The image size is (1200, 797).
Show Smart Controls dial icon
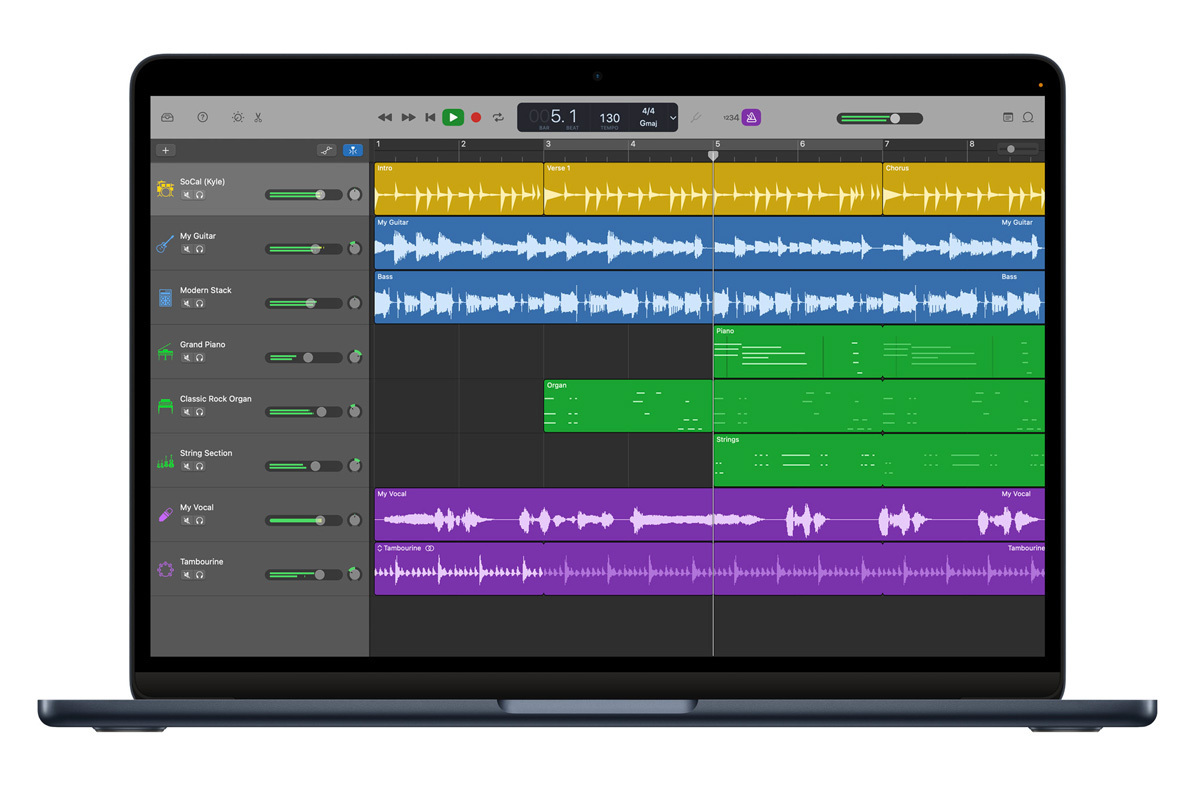coord(238,117)
